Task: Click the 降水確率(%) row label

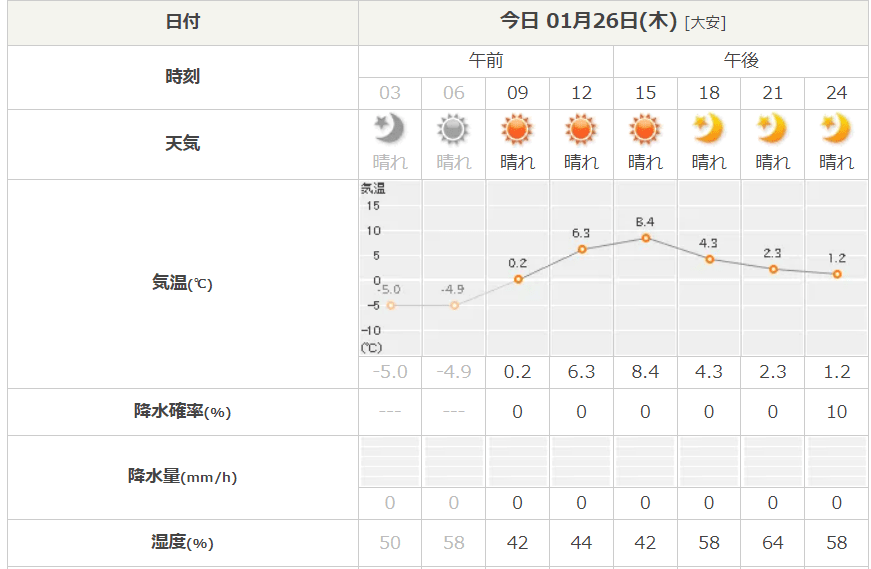Action: [x=182, y=411]
